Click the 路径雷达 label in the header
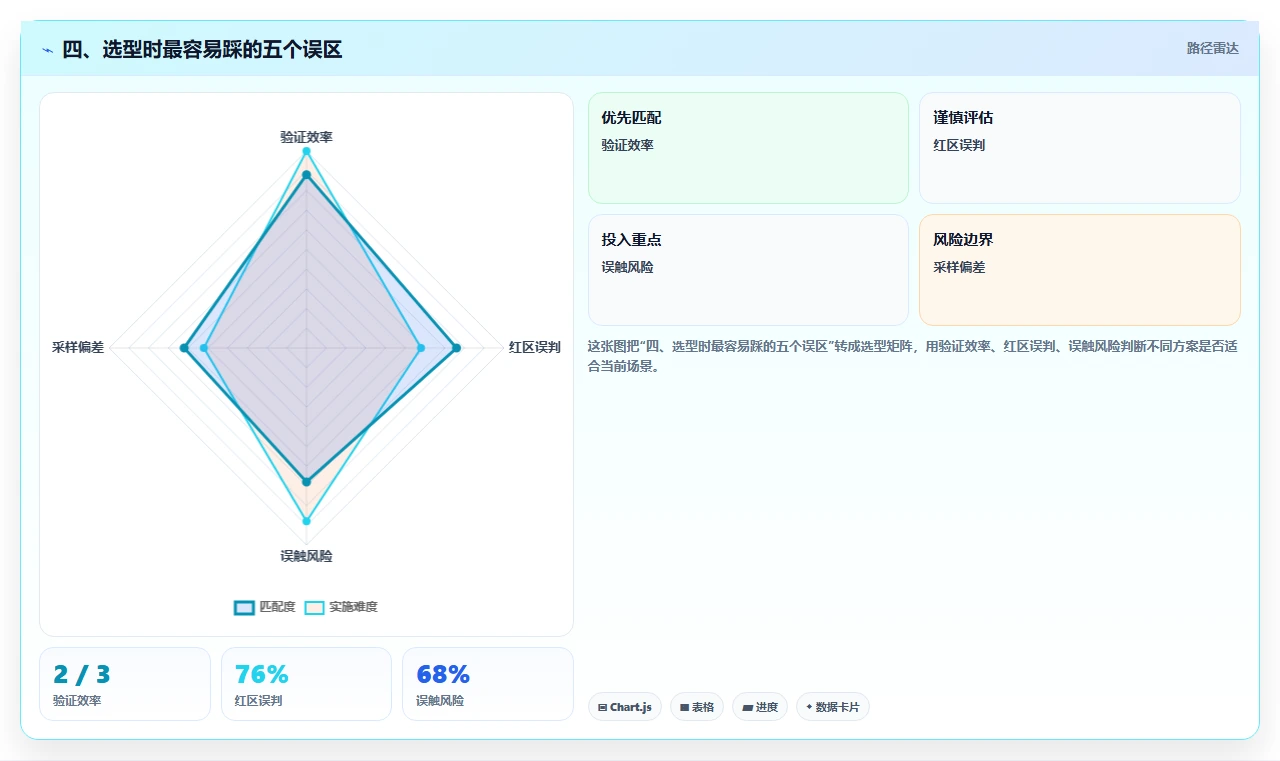This screenshot has height=761, width=1280. pyautogui.click(x=1212, y=48)
